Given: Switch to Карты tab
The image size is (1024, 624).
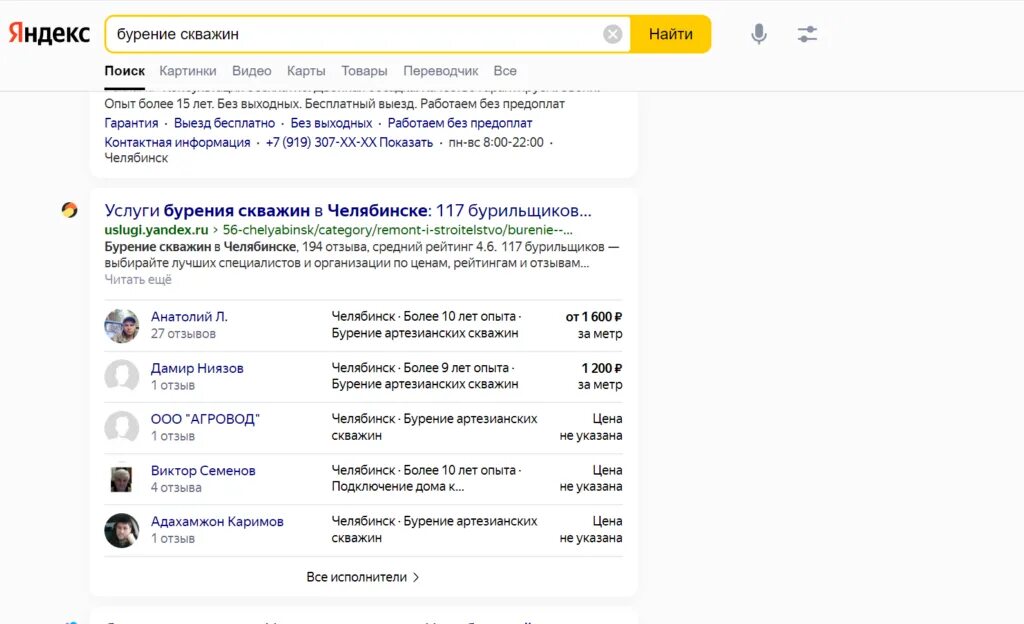Looking at the screenshot, I should [306, 71].
